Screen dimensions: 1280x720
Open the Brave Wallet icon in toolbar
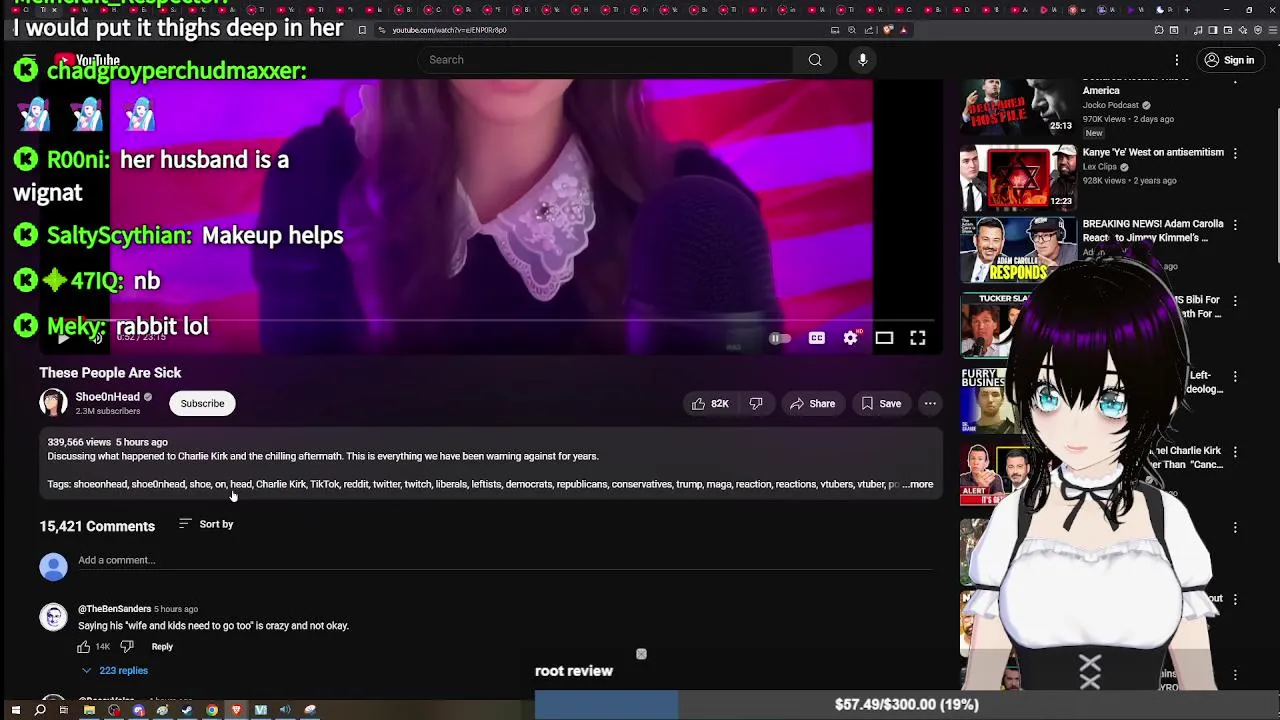(1228, 30)
